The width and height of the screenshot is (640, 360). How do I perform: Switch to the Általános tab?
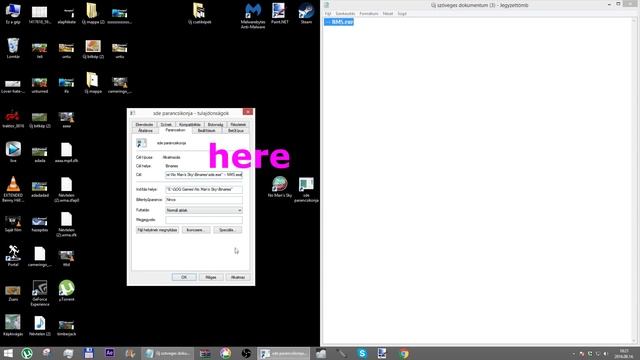145,131
